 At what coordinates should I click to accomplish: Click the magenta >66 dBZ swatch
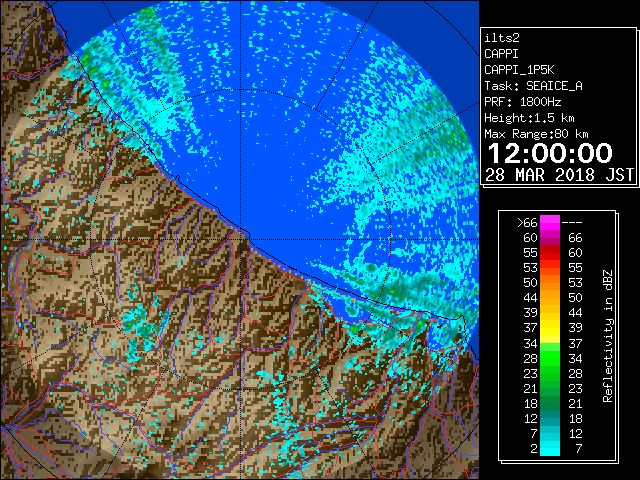pos(550,222)
